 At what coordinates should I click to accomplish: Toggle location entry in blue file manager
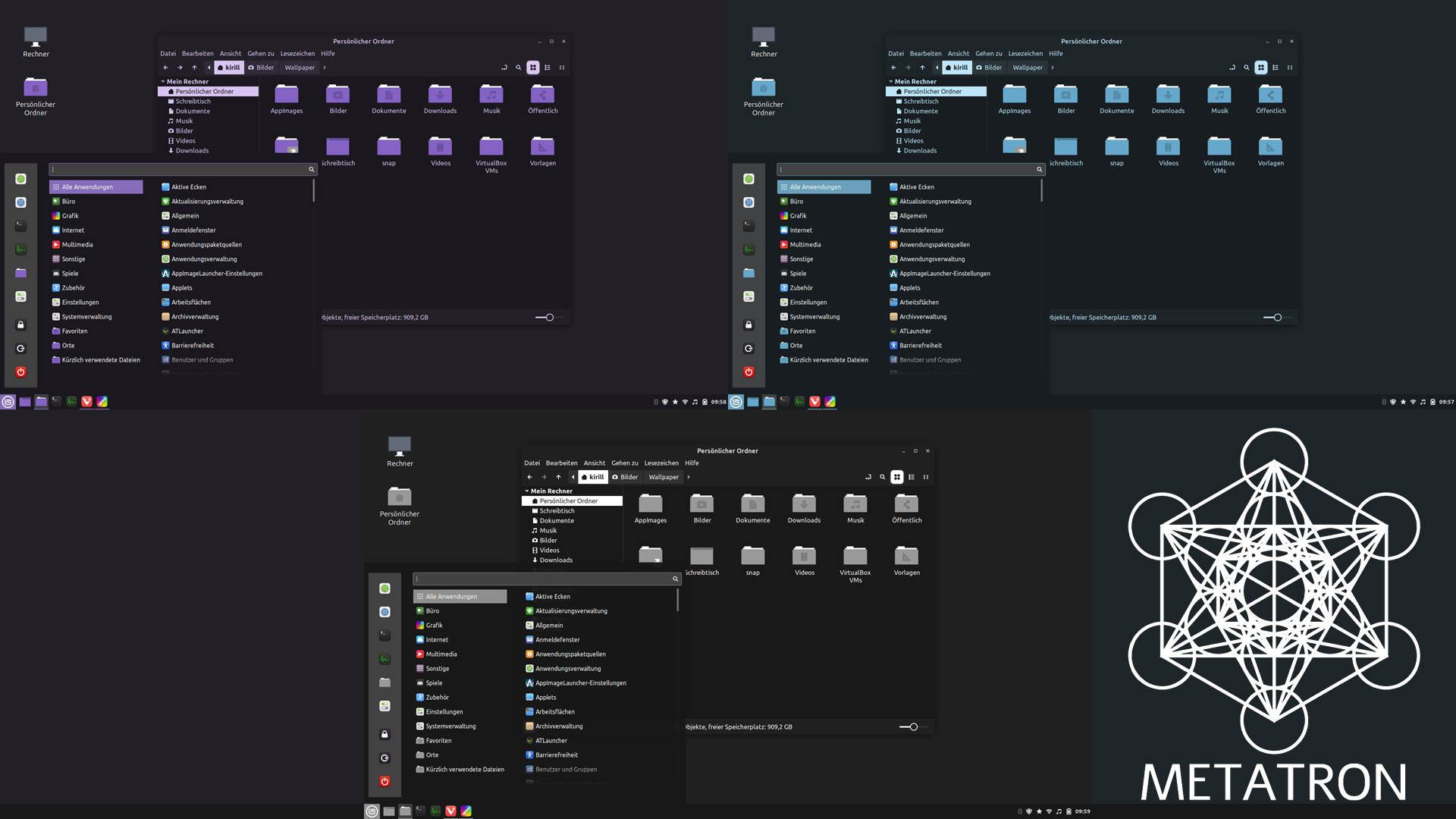(1232, 67)
